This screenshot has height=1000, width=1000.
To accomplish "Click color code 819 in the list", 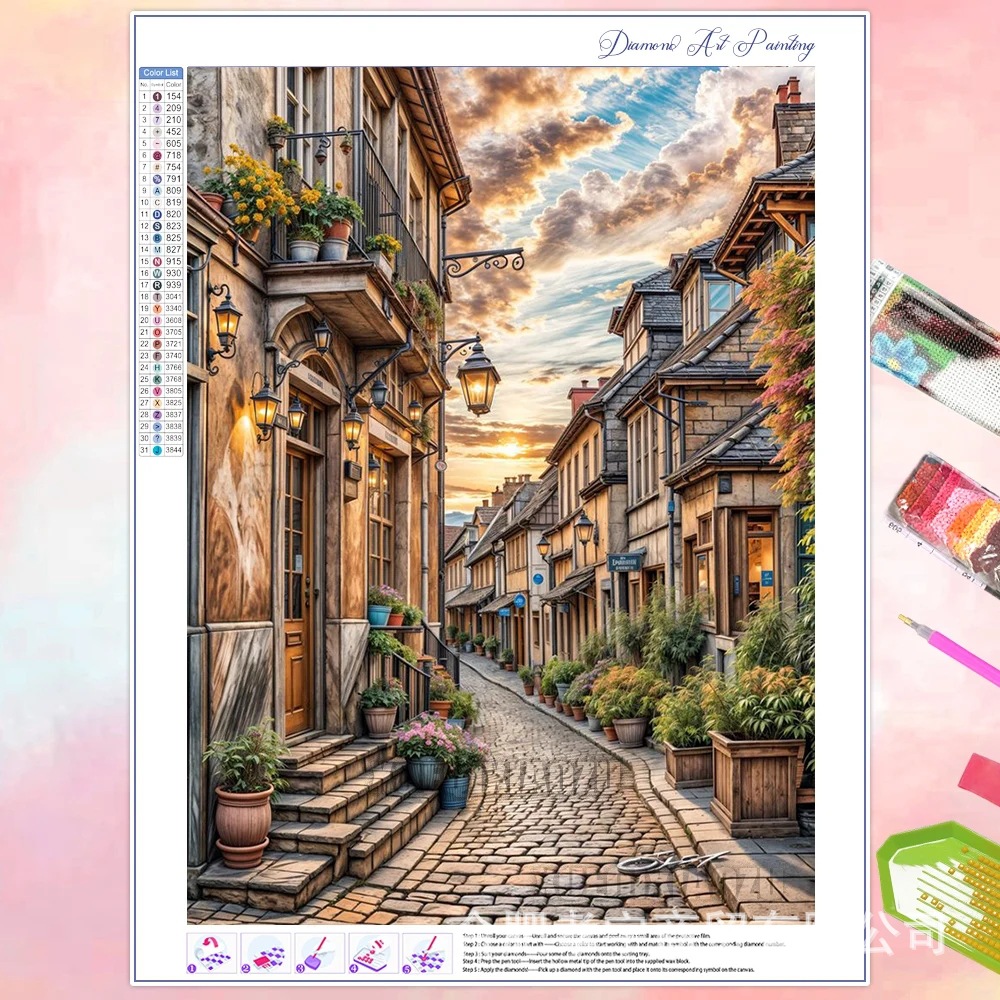I will (173, 202).
